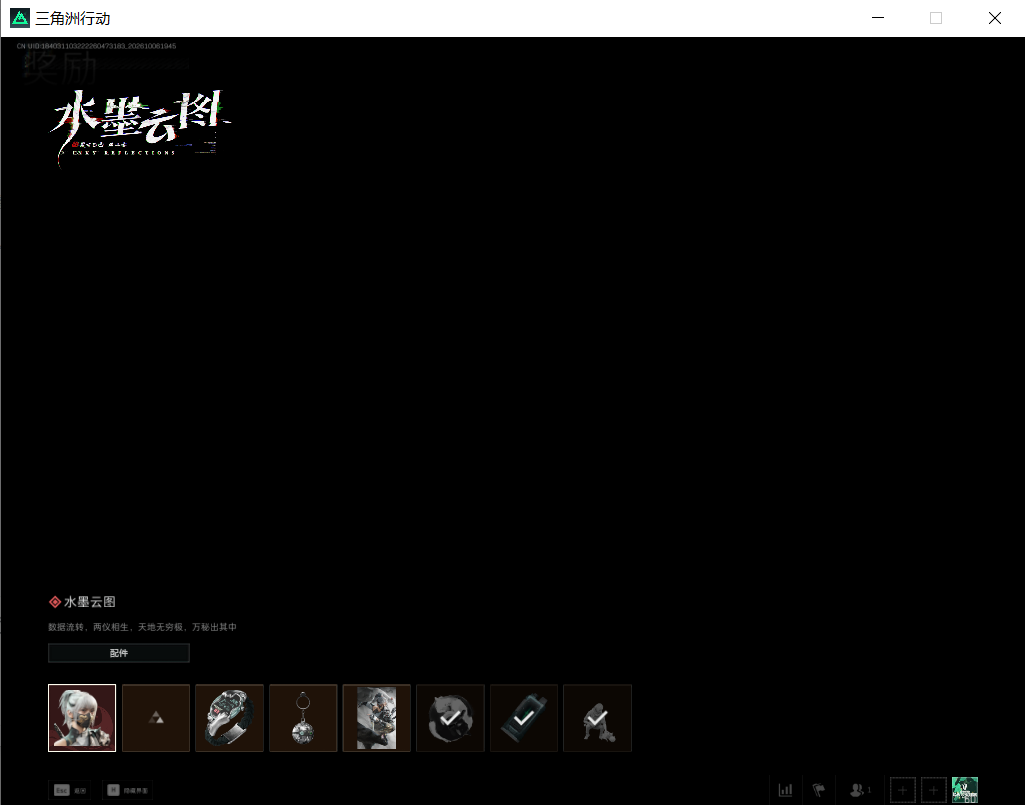Click the 水墨云图 calligraphy logo
Screen dimensions: 1025x805
click(x=140, y=124)
